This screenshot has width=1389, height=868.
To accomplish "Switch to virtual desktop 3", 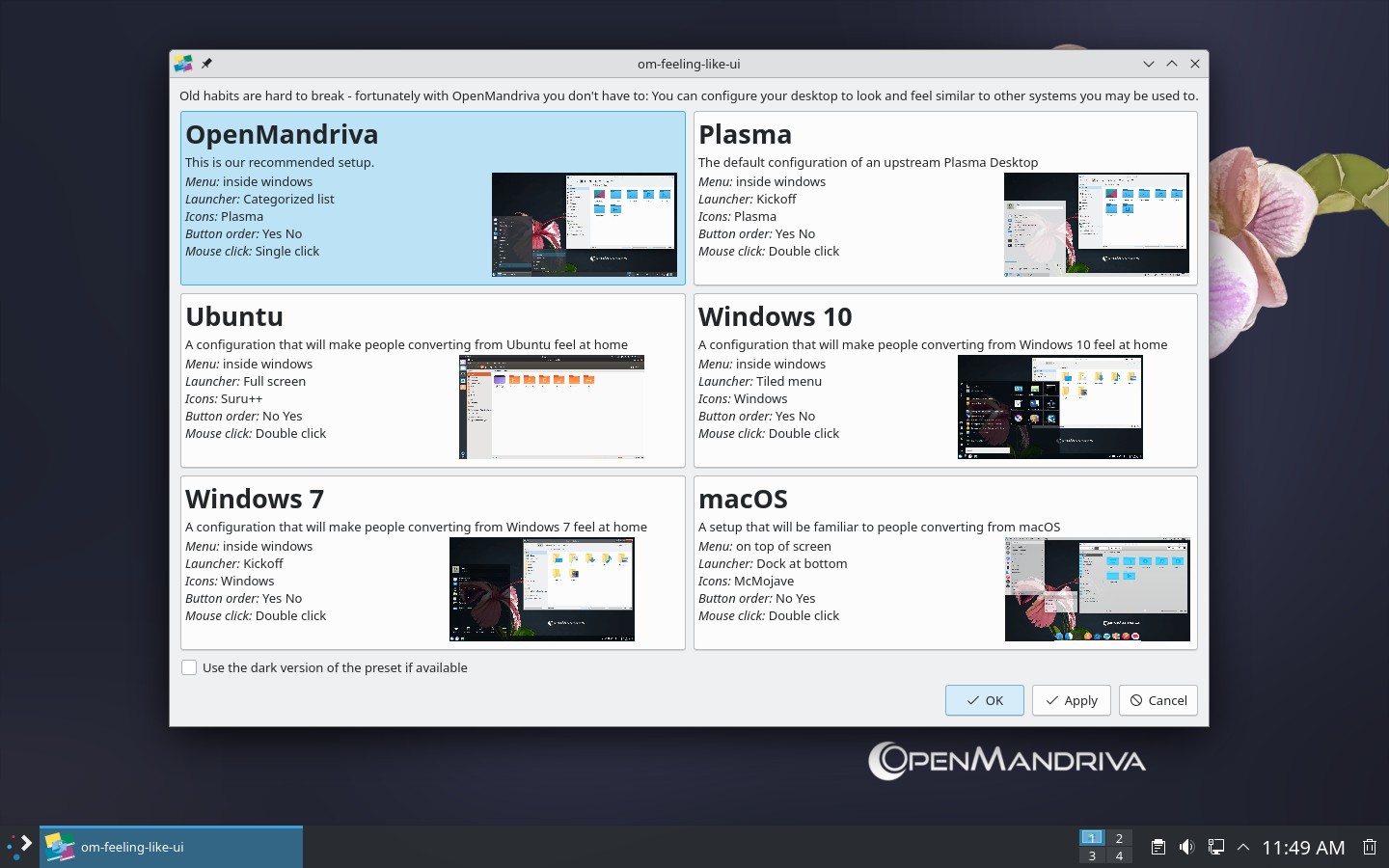I will (1092, 855).
